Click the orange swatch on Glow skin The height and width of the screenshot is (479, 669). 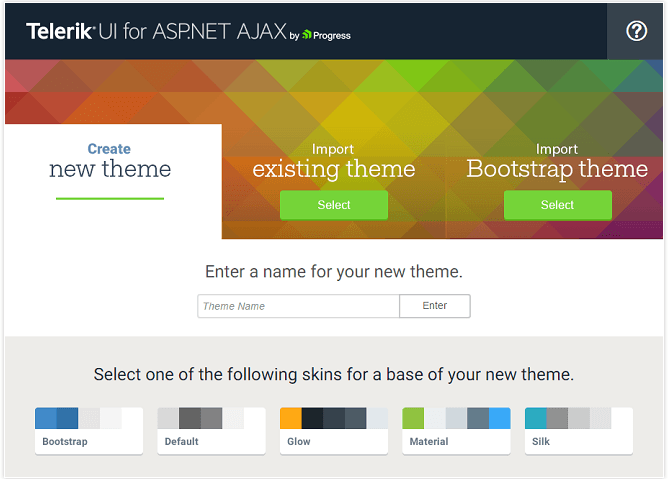click(291, 418)
